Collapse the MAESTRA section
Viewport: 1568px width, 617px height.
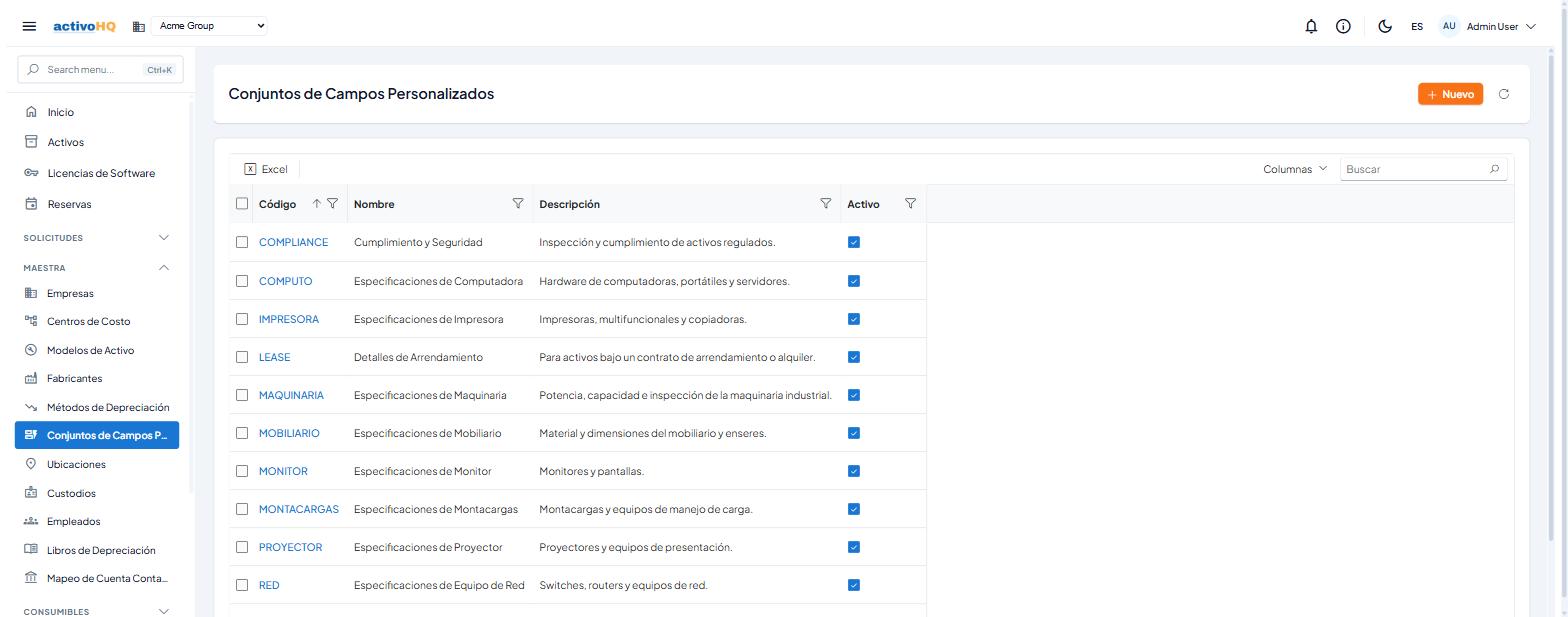pos(97,268)
